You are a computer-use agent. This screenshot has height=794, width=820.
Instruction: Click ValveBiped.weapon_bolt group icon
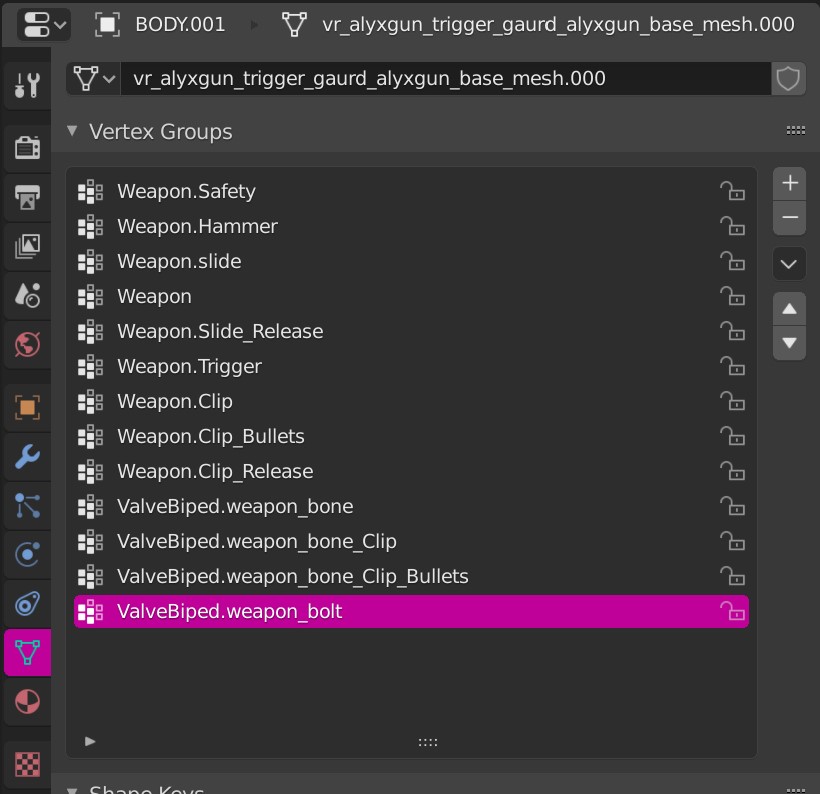90,611
